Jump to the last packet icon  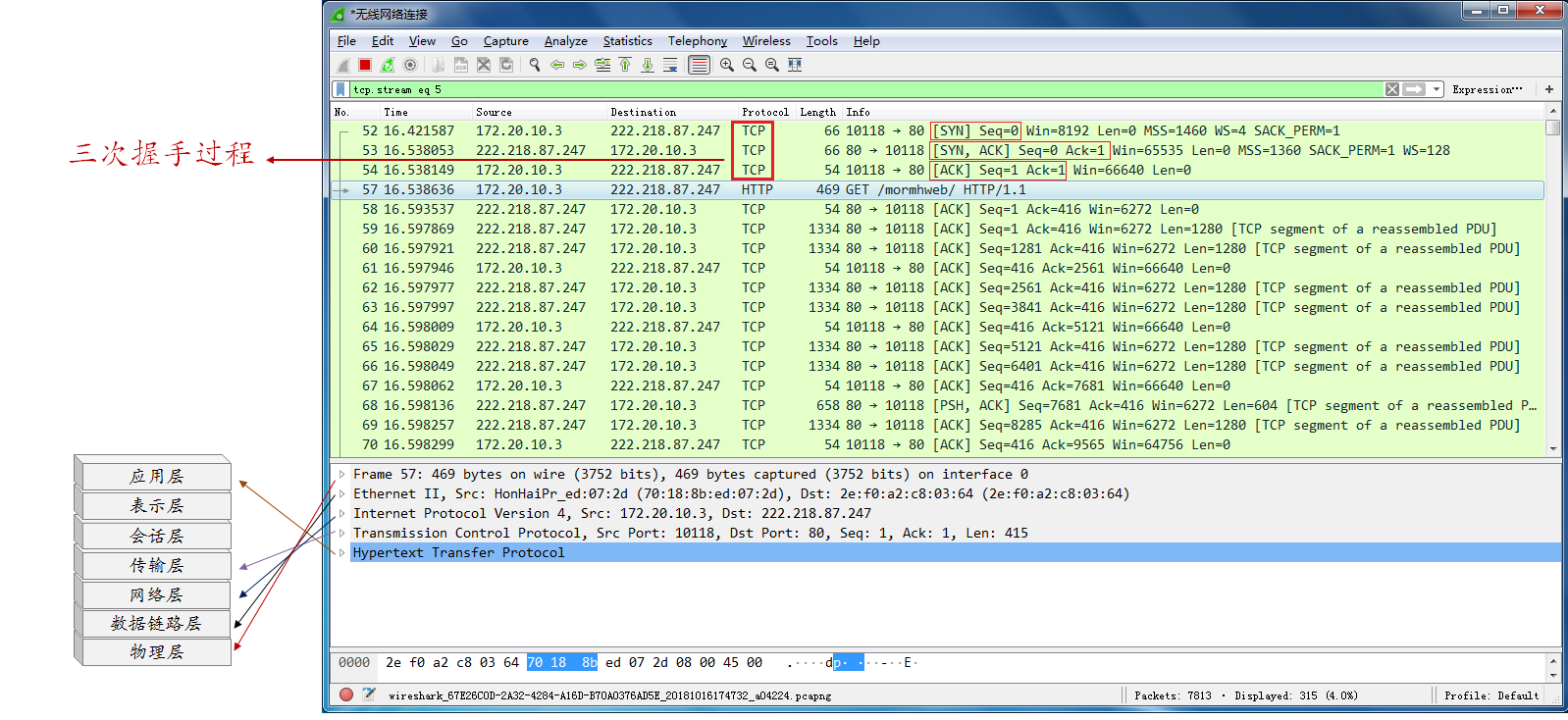pyautogui.click(x=648, y=65)
